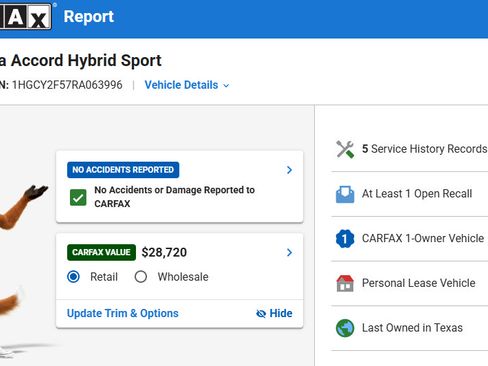Click the green checkmark no accidents icon

point(78,197)
